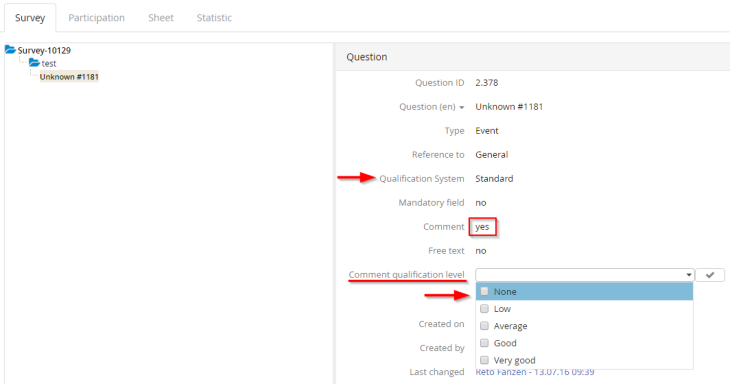This screenshot has height=384, width=730.
Task: Click the Question ID label
Action: click(x=439, y=83)
